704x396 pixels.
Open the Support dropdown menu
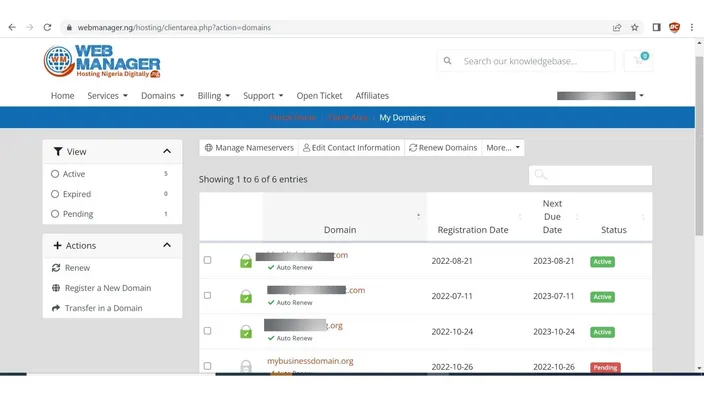[x=263, y=96]
